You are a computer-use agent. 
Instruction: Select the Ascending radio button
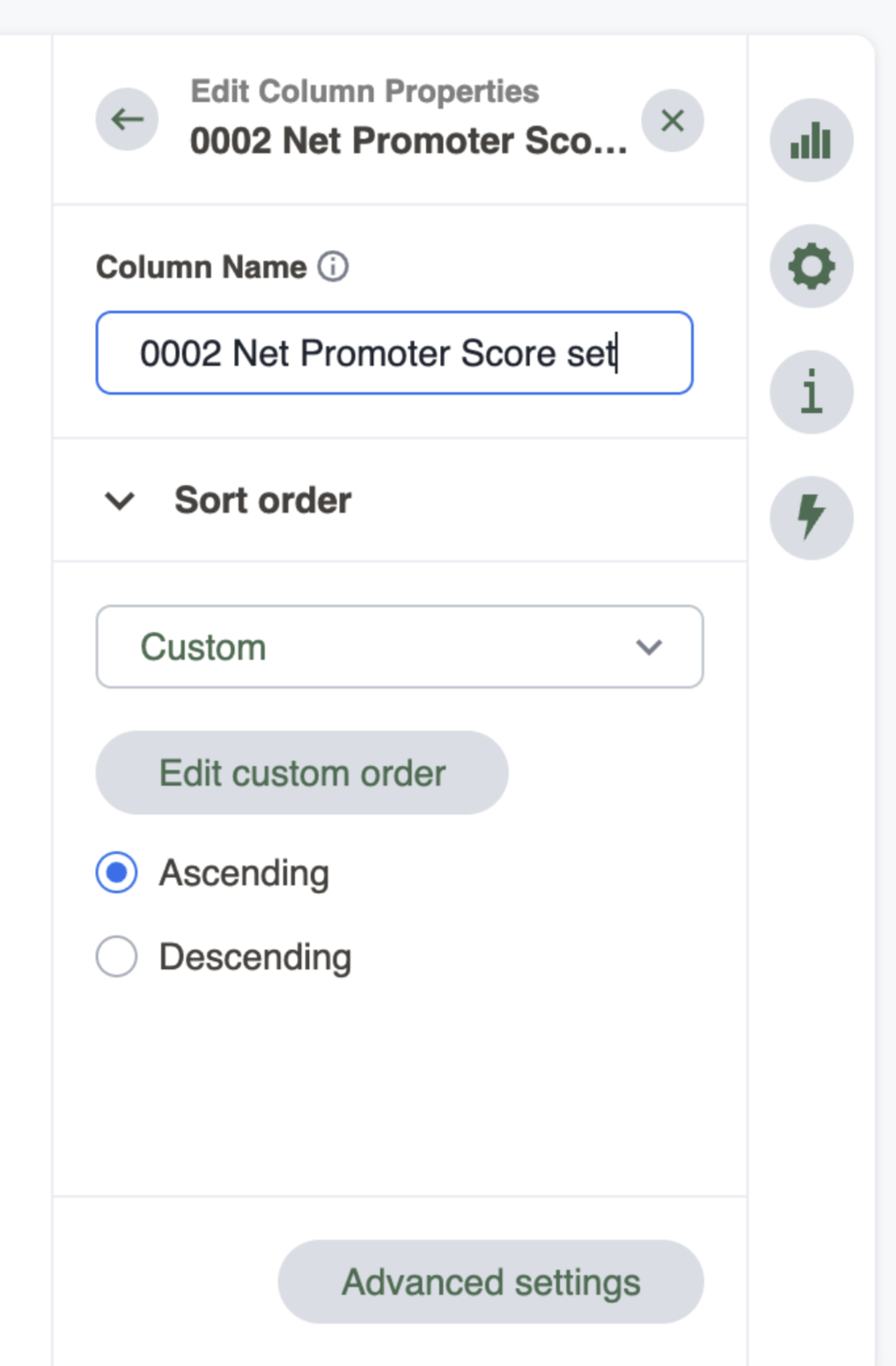pos(117,873)
